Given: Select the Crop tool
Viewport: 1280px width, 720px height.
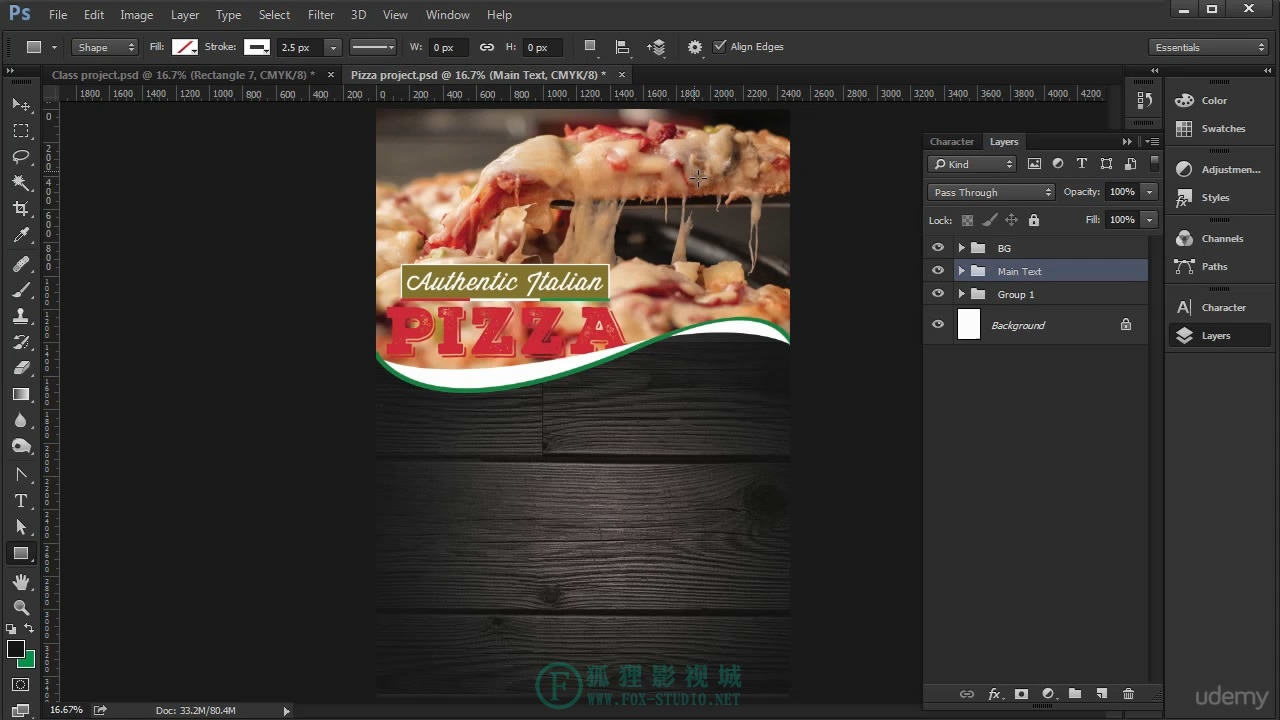Looking at the screenshot, I should point(21,209).
